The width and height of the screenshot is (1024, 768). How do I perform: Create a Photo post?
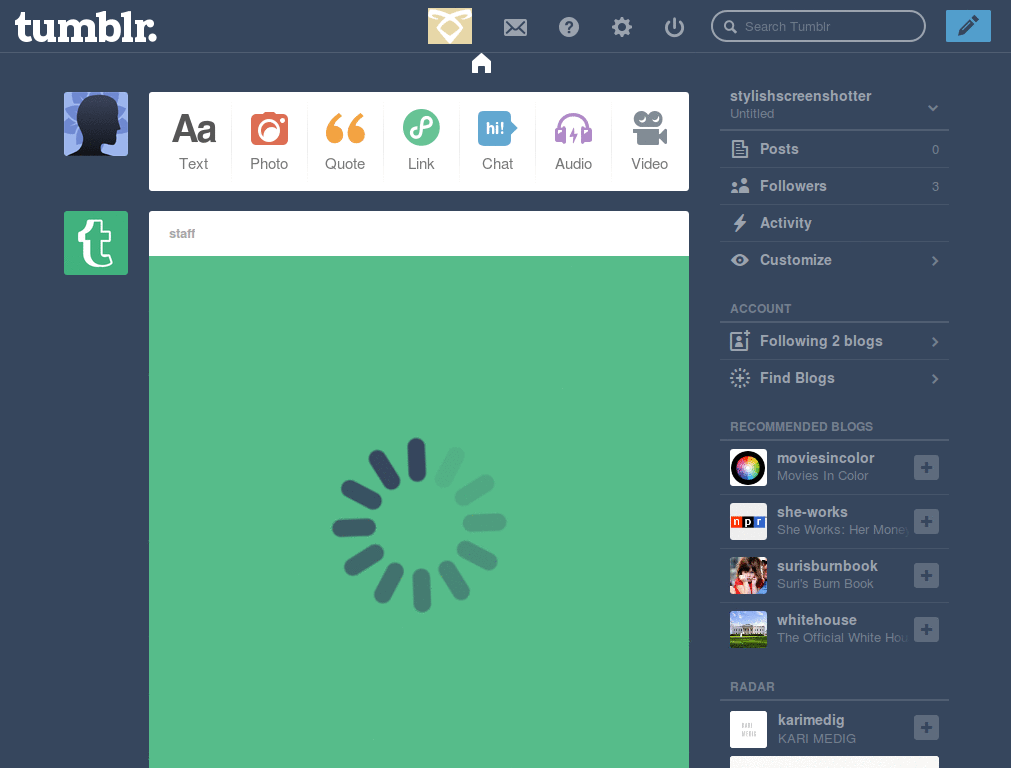click(x=269, y=141)
